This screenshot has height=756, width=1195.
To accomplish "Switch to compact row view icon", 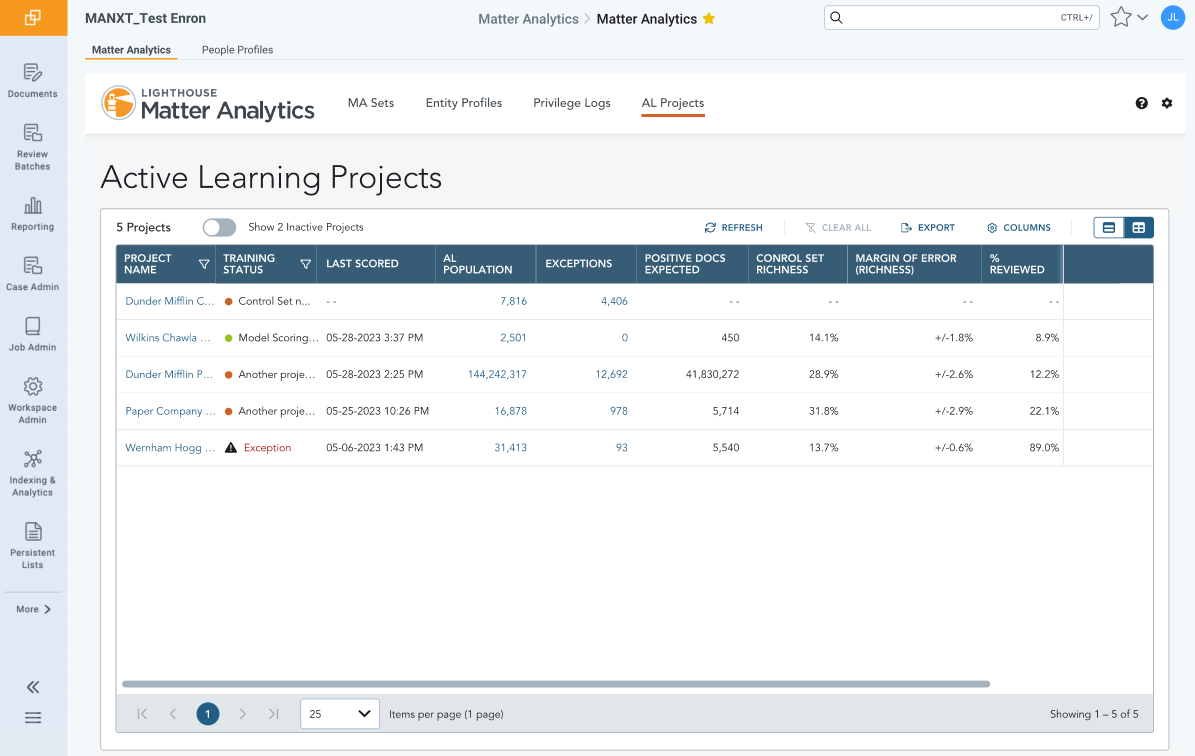I will 1109,227.
